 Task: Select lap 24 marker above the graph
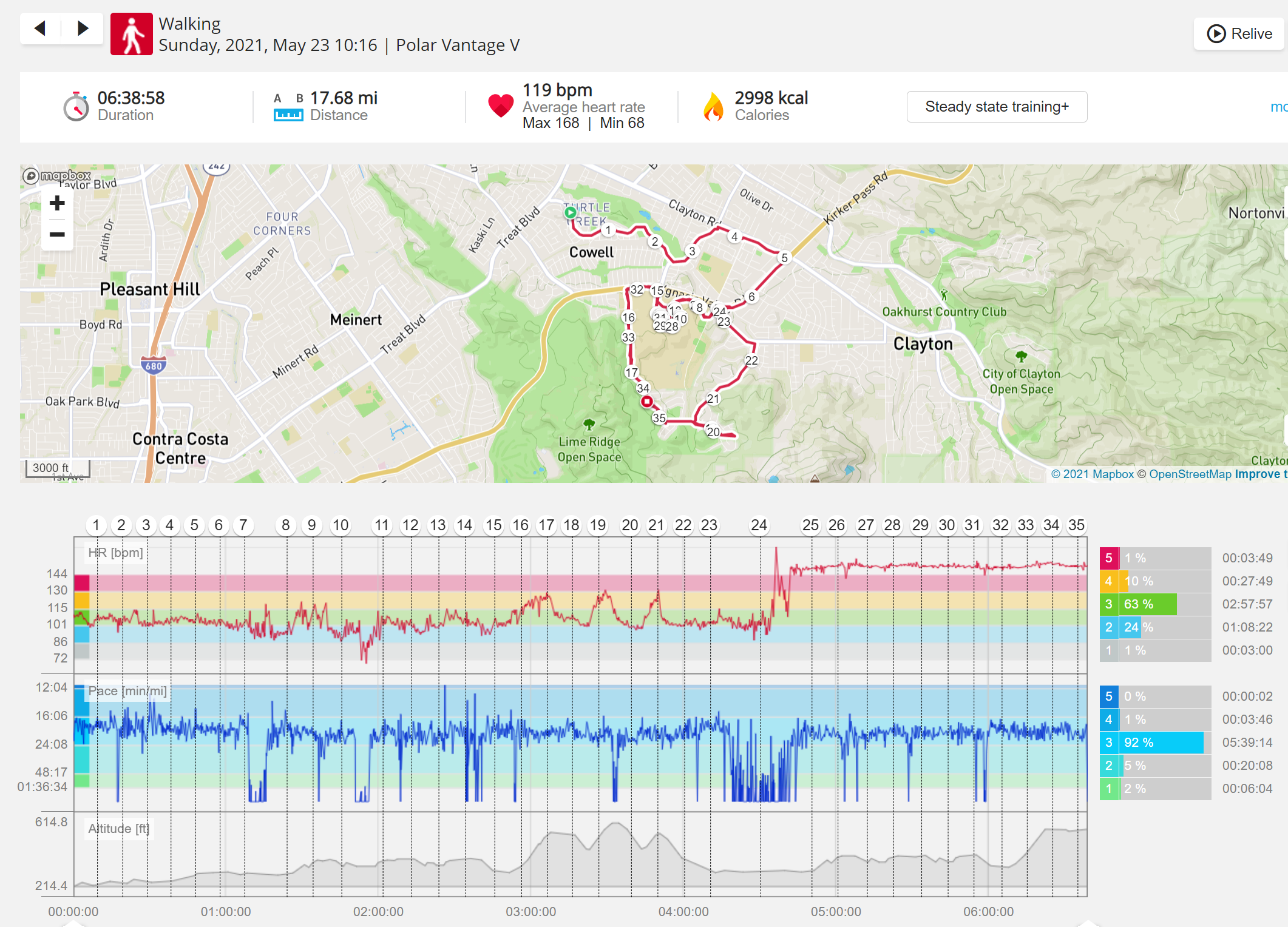[x=759, y=525]
